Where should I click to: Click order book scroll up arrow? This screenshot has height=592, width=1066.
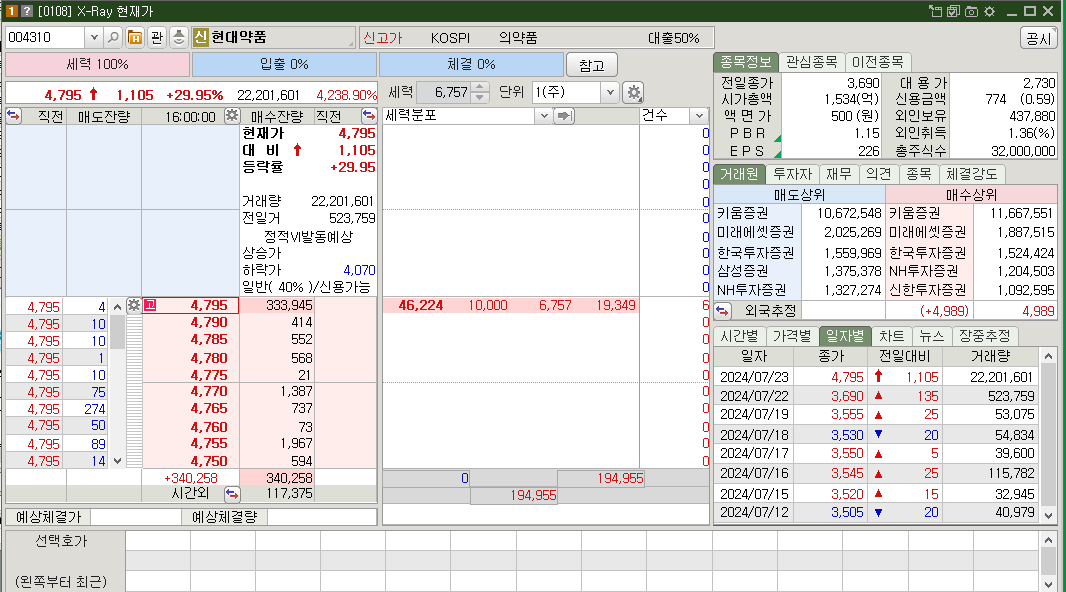[118, 307]
